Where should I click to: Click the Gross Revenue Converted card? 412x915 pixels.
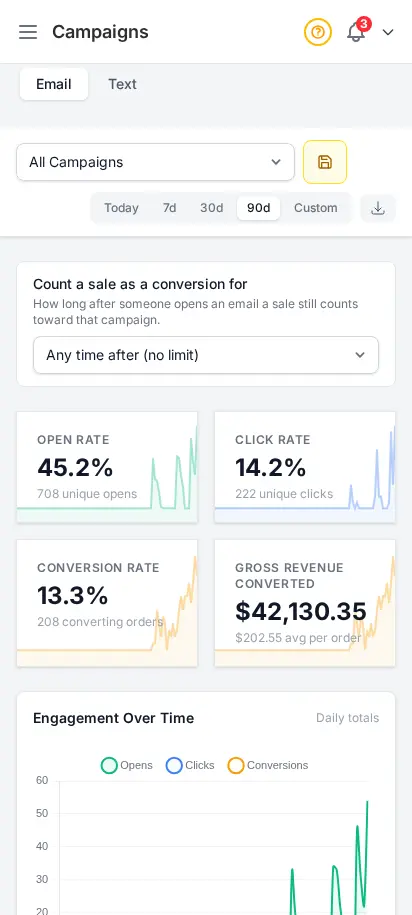click(305, 603)
